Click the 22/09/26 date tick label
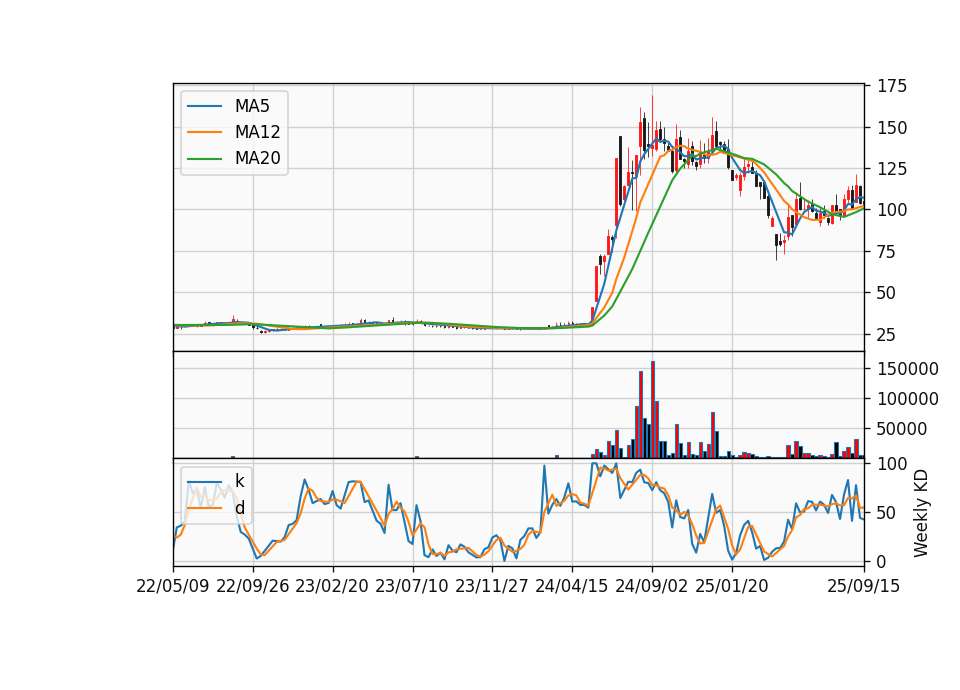Screen dimensions: 960x690 tap(253, 586)
